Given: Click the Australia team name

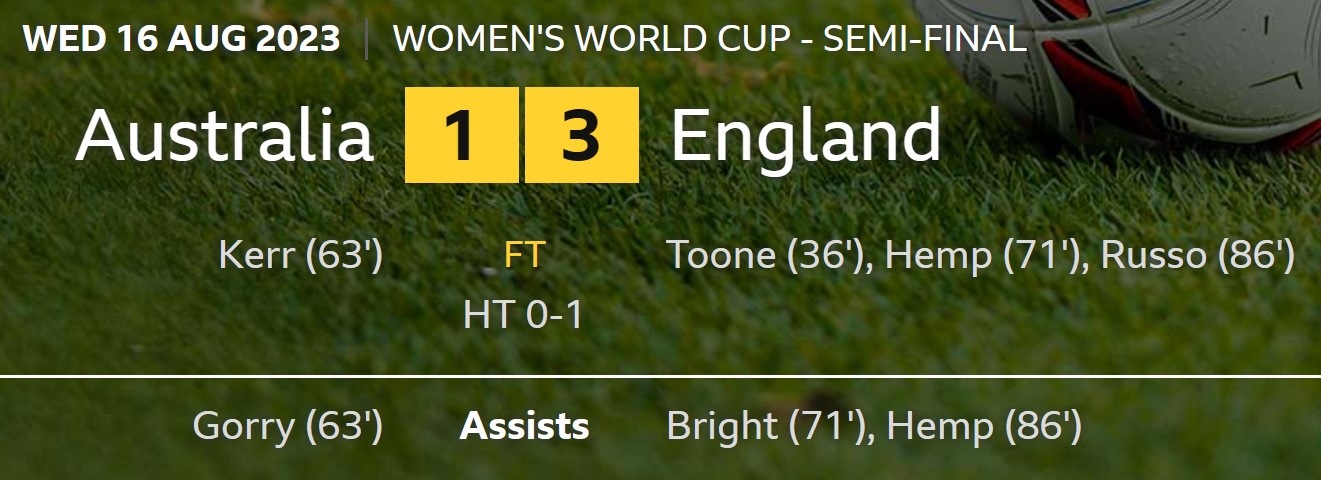Looking at the screenshot, I should (224, 135).
